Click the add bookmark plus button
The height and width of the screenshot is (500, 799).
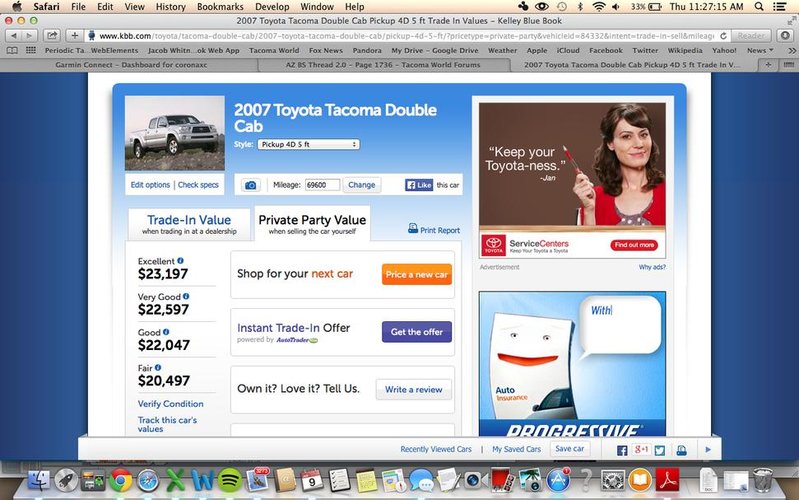point(74,36)
